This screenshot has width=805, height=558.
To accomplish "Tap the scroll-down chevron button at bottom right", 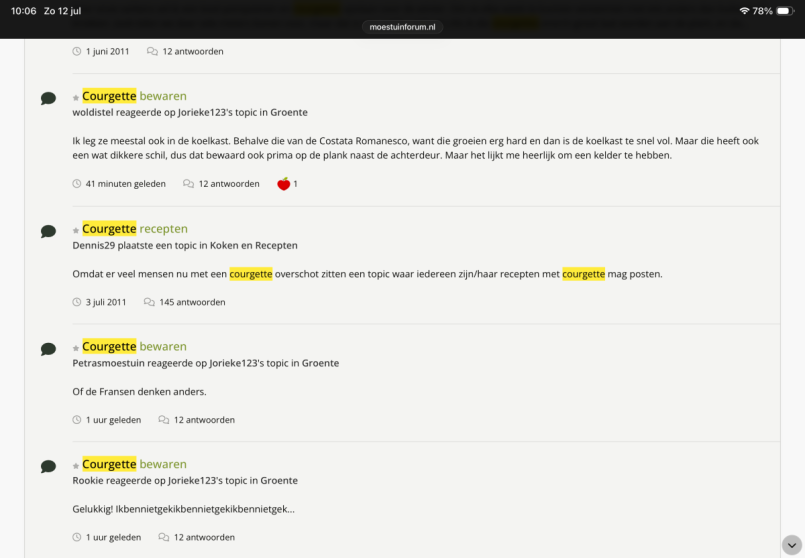I will pos(792,545).
